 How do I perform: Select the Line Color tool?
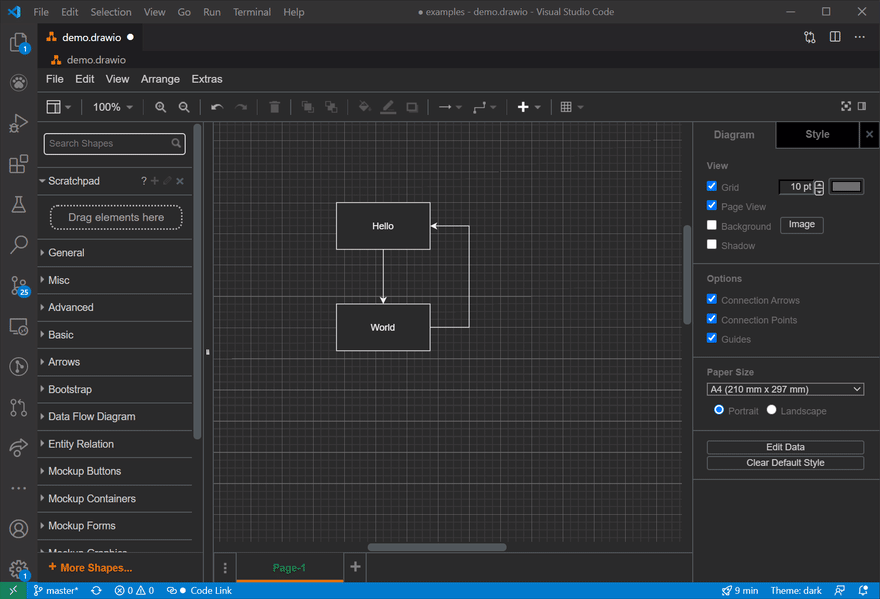click(x=388, y=107)
